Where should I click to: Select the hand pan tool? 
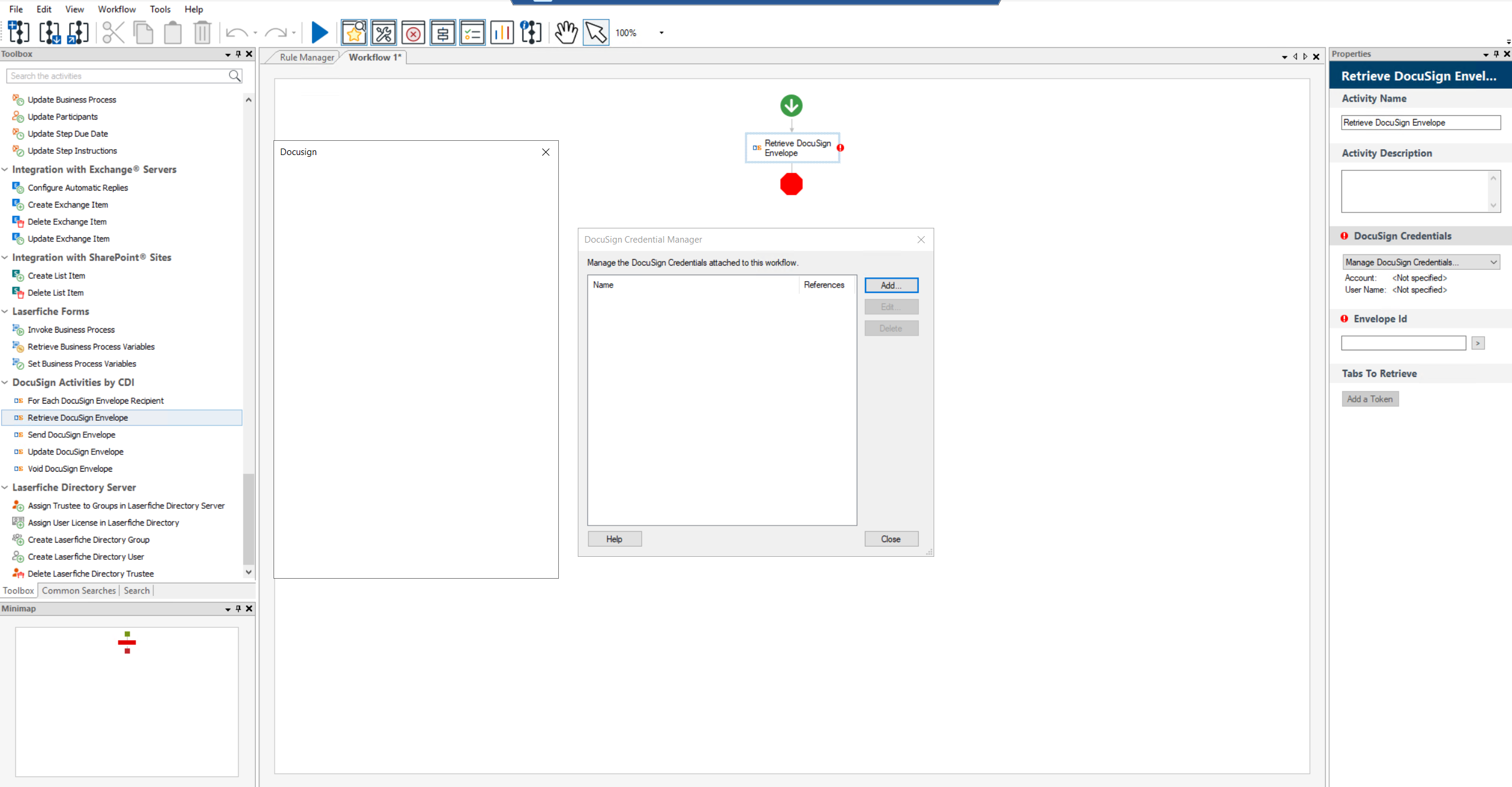click(566, 33)
